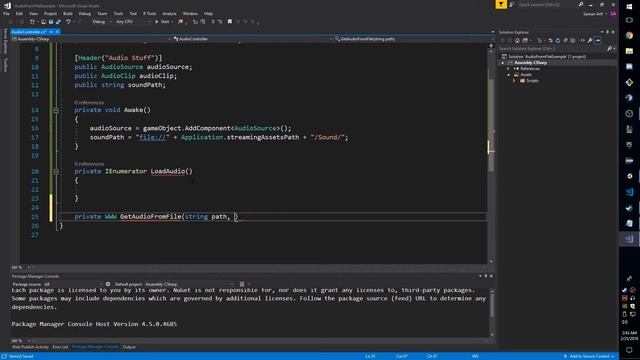Collapse the Assembly-CSharp project node
The width and height of the screenshot is (640, 360).
tap(503, 63)
